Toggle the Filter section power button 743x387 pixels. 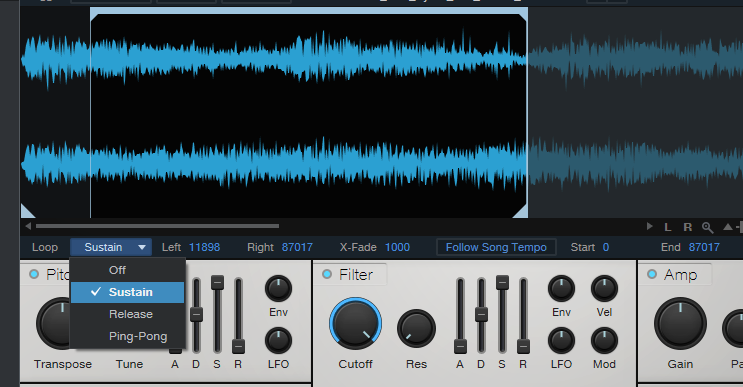click(327, 274)
